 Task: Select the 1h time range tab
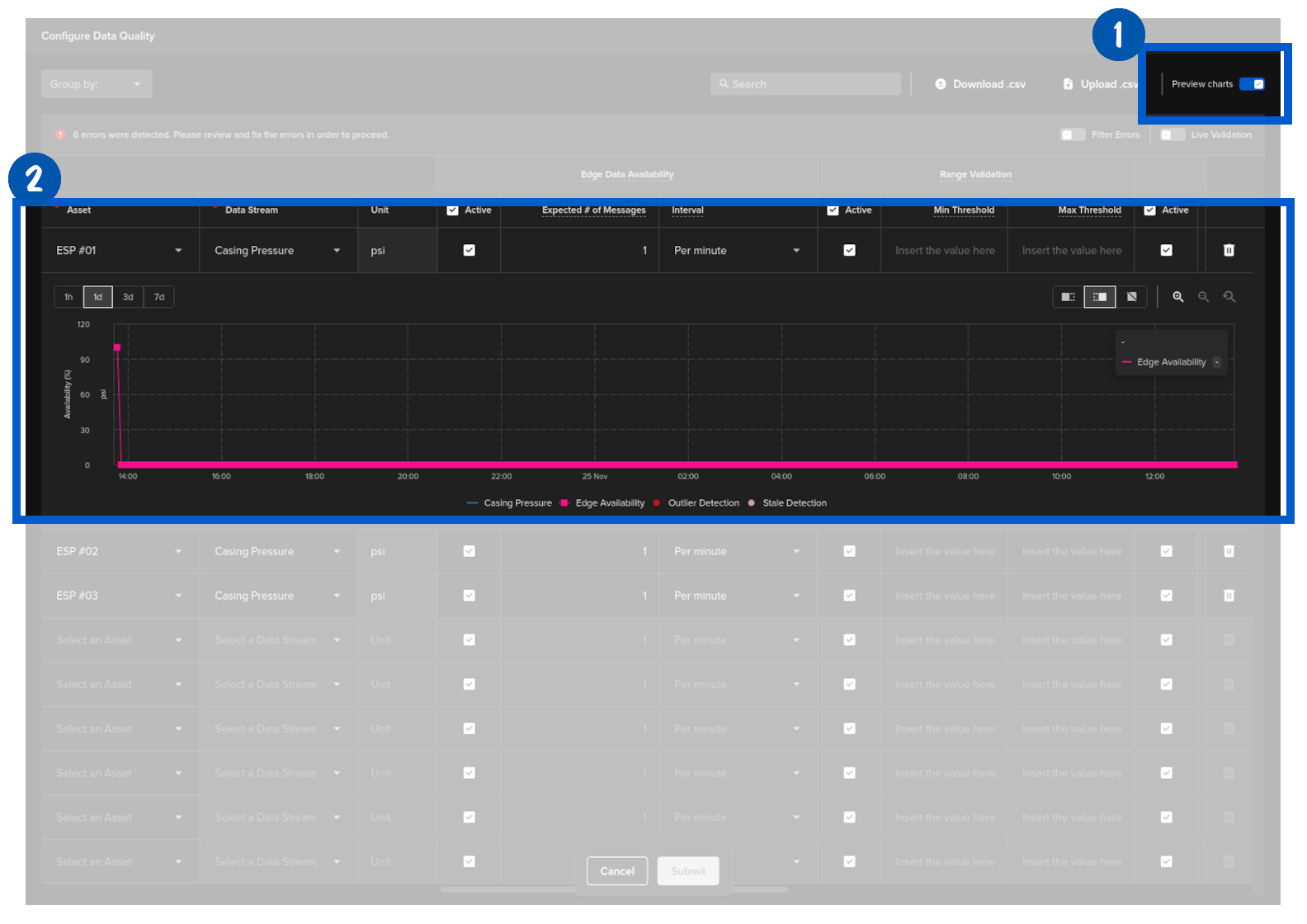tap(68, 297)
